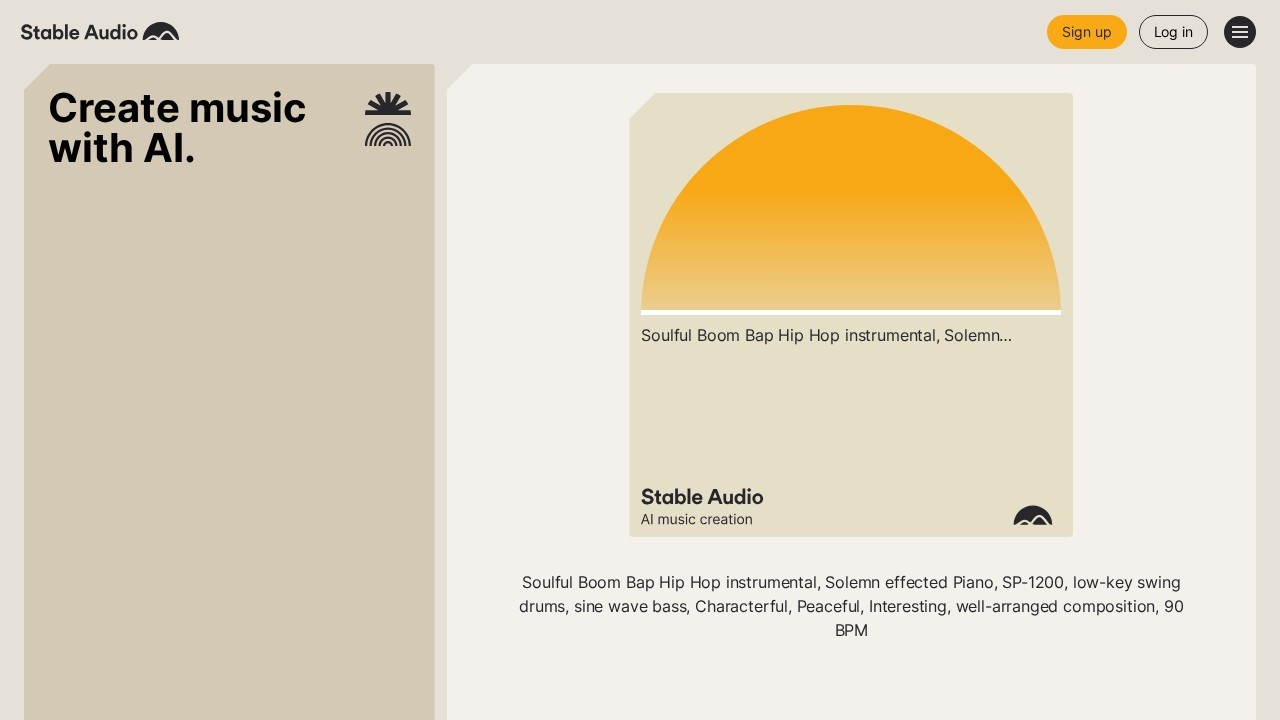The width and height of the screenshot is (1280, 720).
Task: Click the sunburst rainbow icon beside heading
Action: pyautogui.click(x=388, y=119)
